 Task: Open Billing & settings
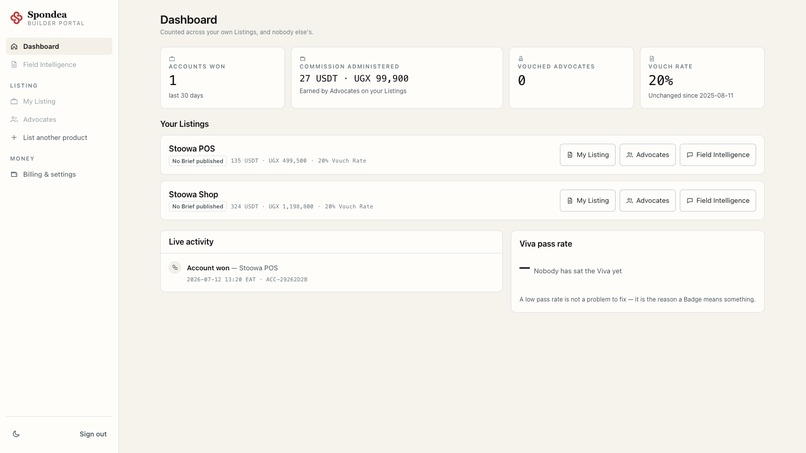click(59, 174)
